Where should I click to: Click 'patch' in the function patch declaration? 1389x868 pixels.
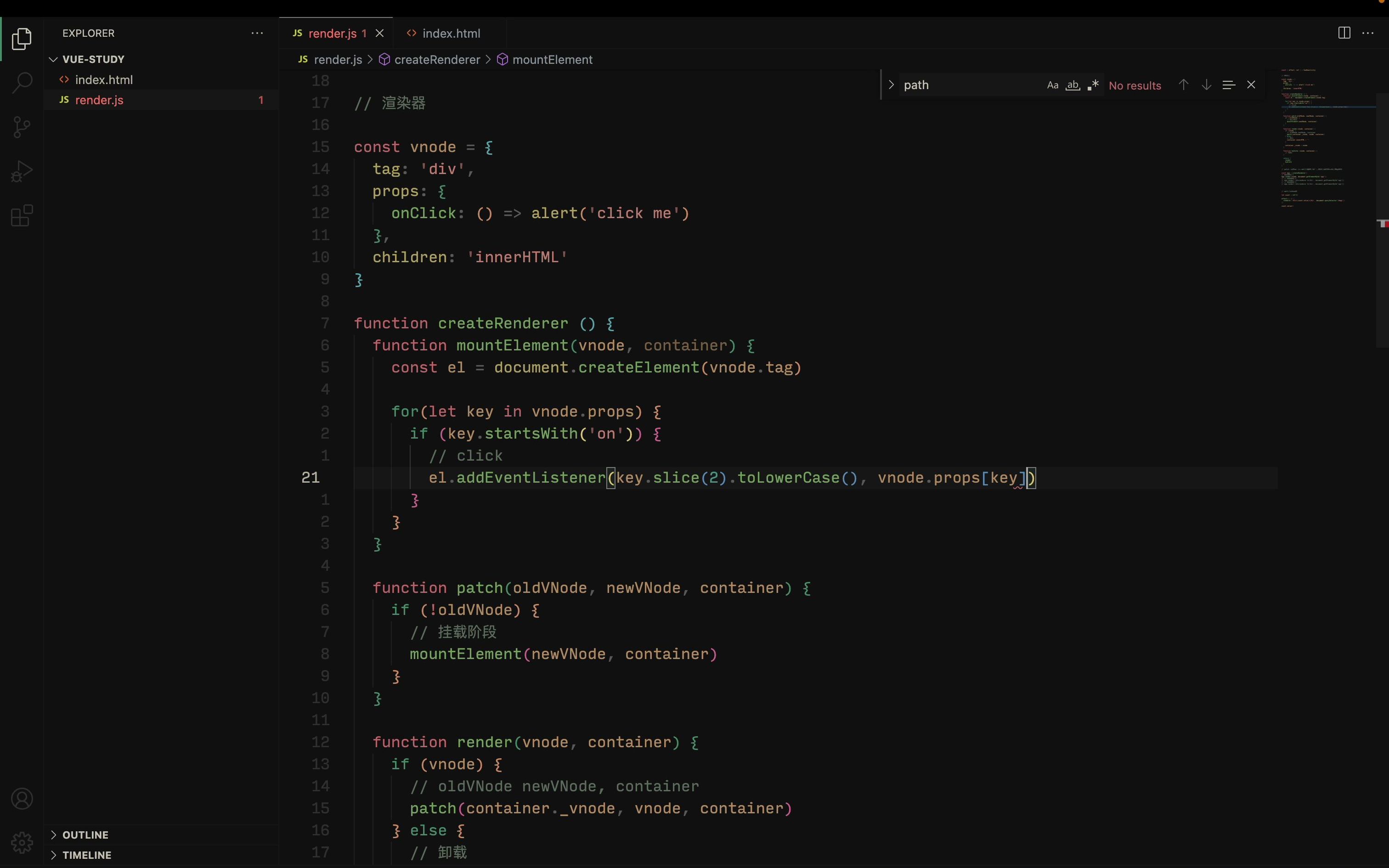pyautogui.click(x=480, y=588)
